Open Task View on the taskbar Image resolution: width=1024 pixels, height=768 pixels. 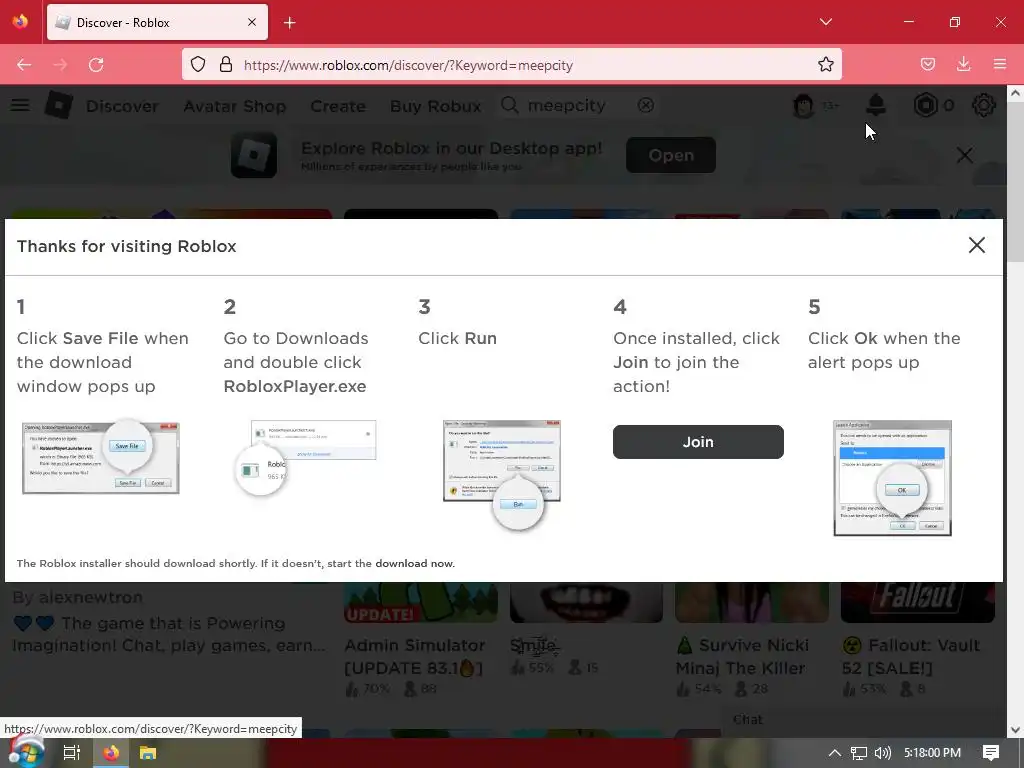coord(71,752)
